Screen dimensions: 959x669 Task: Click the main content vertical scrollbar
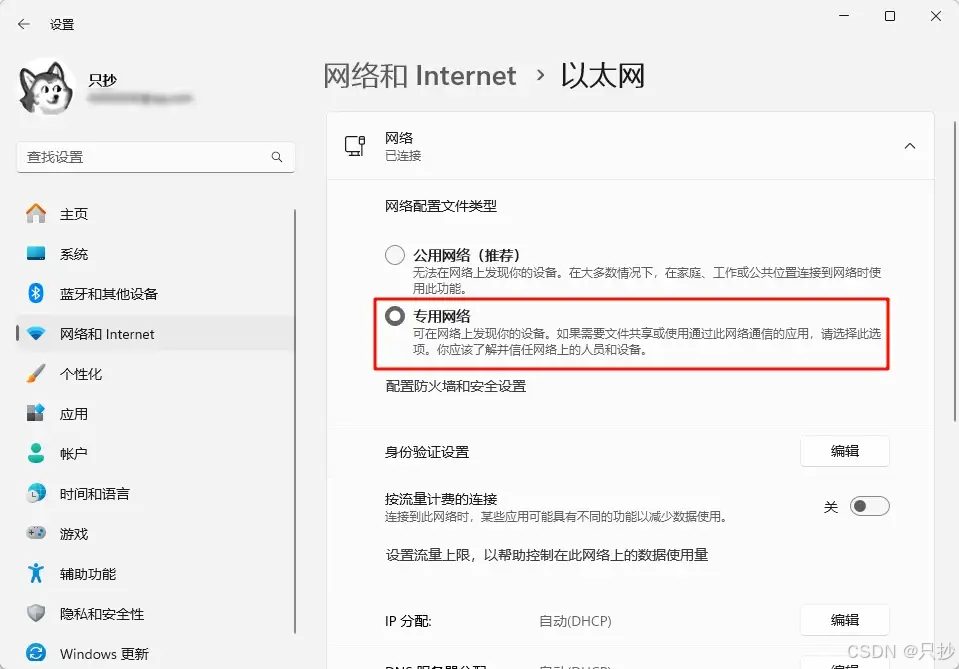[x=955, y=272]
